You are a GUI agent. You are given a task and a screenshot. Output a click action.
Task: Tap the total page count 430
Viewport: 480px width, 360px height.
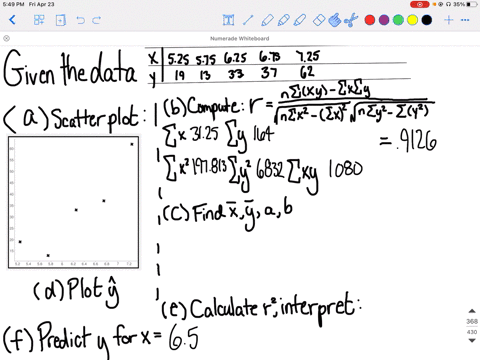[x=472, y=332]
